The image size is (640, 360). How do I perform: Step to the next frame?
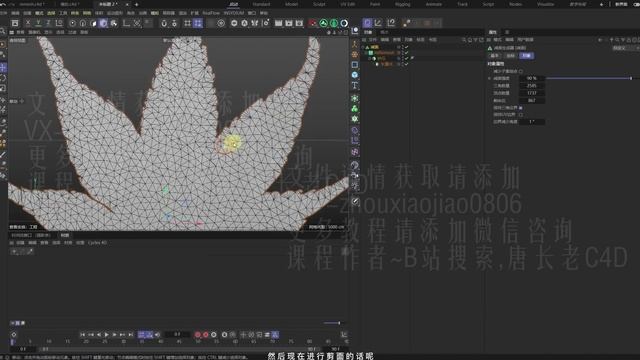point(115,335)
